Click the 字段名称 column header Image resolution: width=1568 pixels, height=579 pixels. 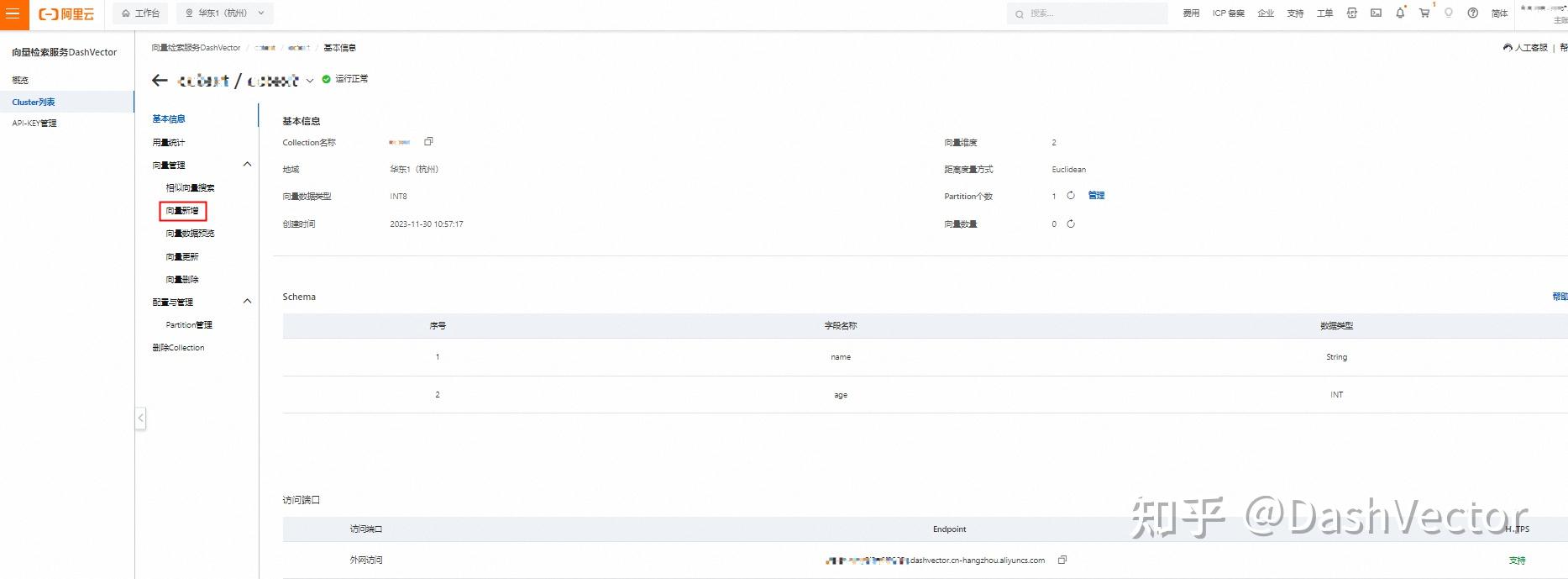pyautogui.click(x=841, y=325)
